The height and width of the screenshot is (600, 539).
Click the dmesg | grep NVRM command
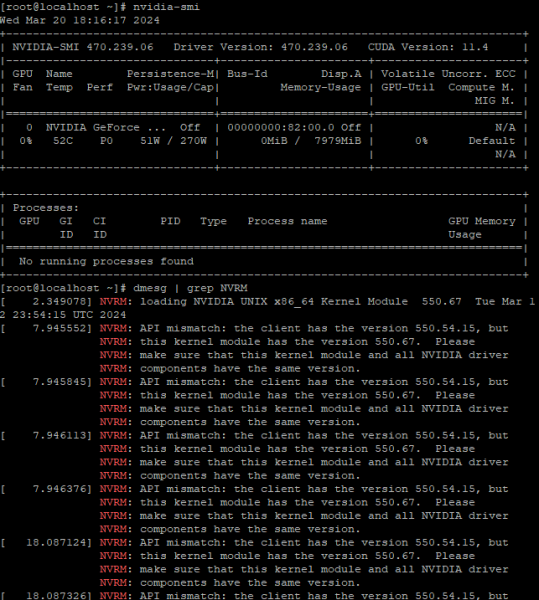[190, 288]
